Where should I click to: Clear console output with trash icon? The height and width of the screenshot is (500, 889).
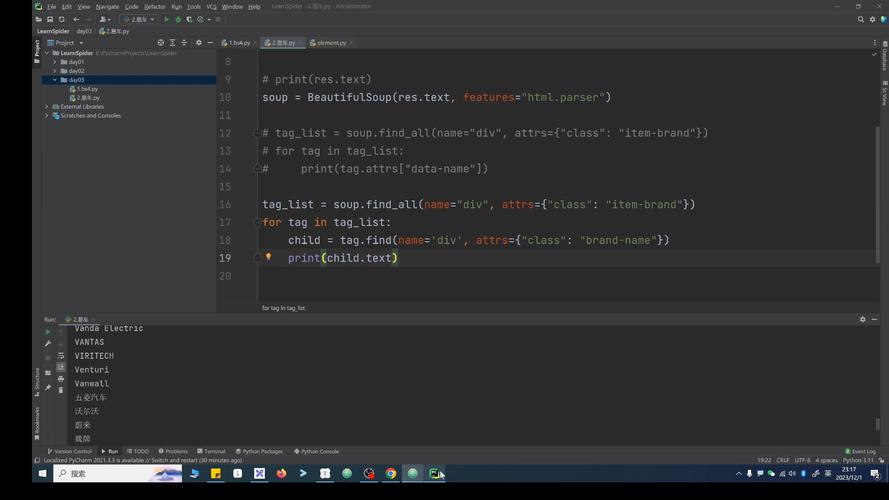(61, 391)
